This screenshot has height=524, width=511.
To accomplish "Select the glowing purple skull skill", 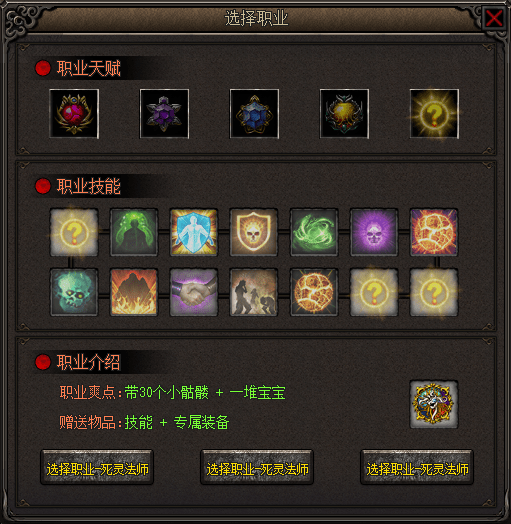I will (x=374, y=232).
